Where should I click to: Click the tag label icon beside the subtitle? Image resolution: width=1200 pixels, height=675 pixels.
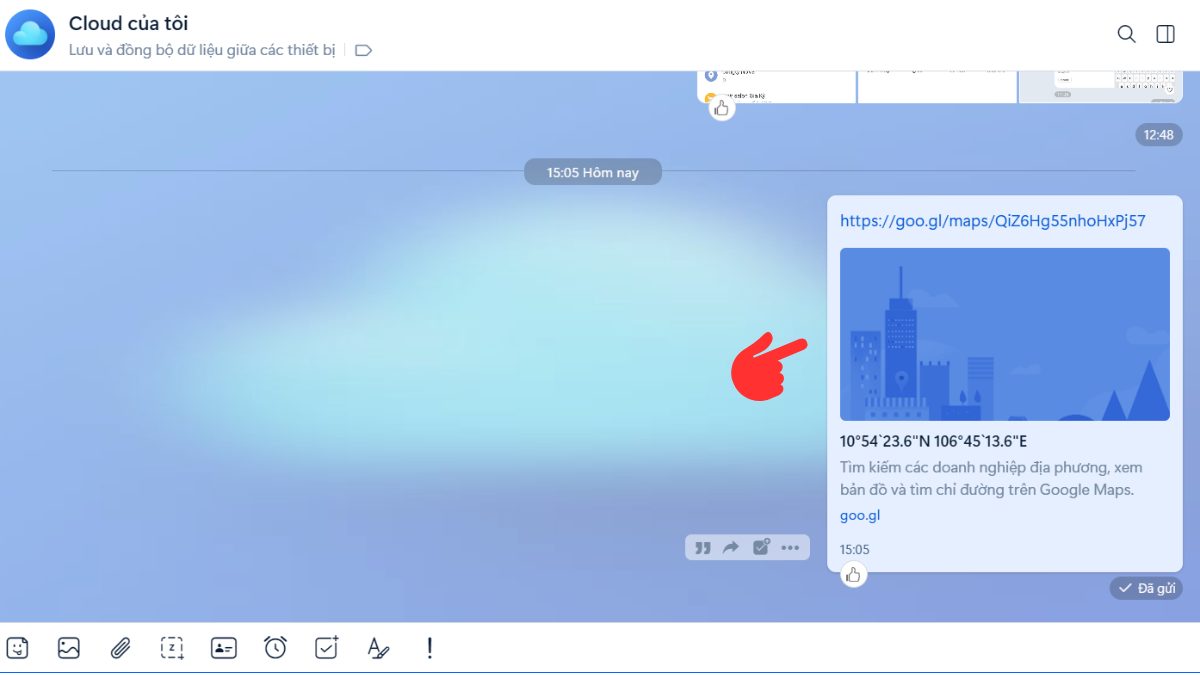click(x=363, y=50)
